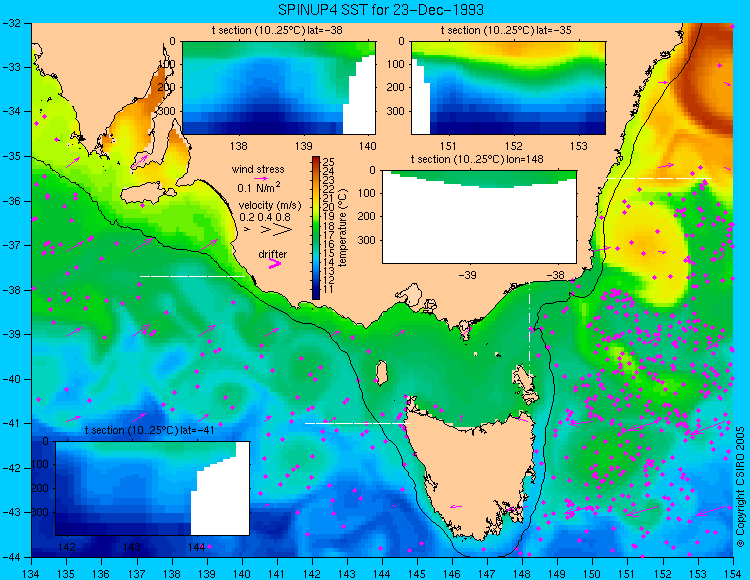
Task: Click latitude tick label -44 on left axis
Action: 11,557
